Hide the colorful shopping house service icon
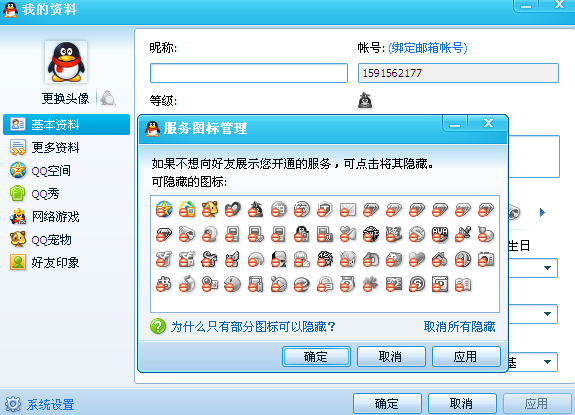 pos(187,209)
